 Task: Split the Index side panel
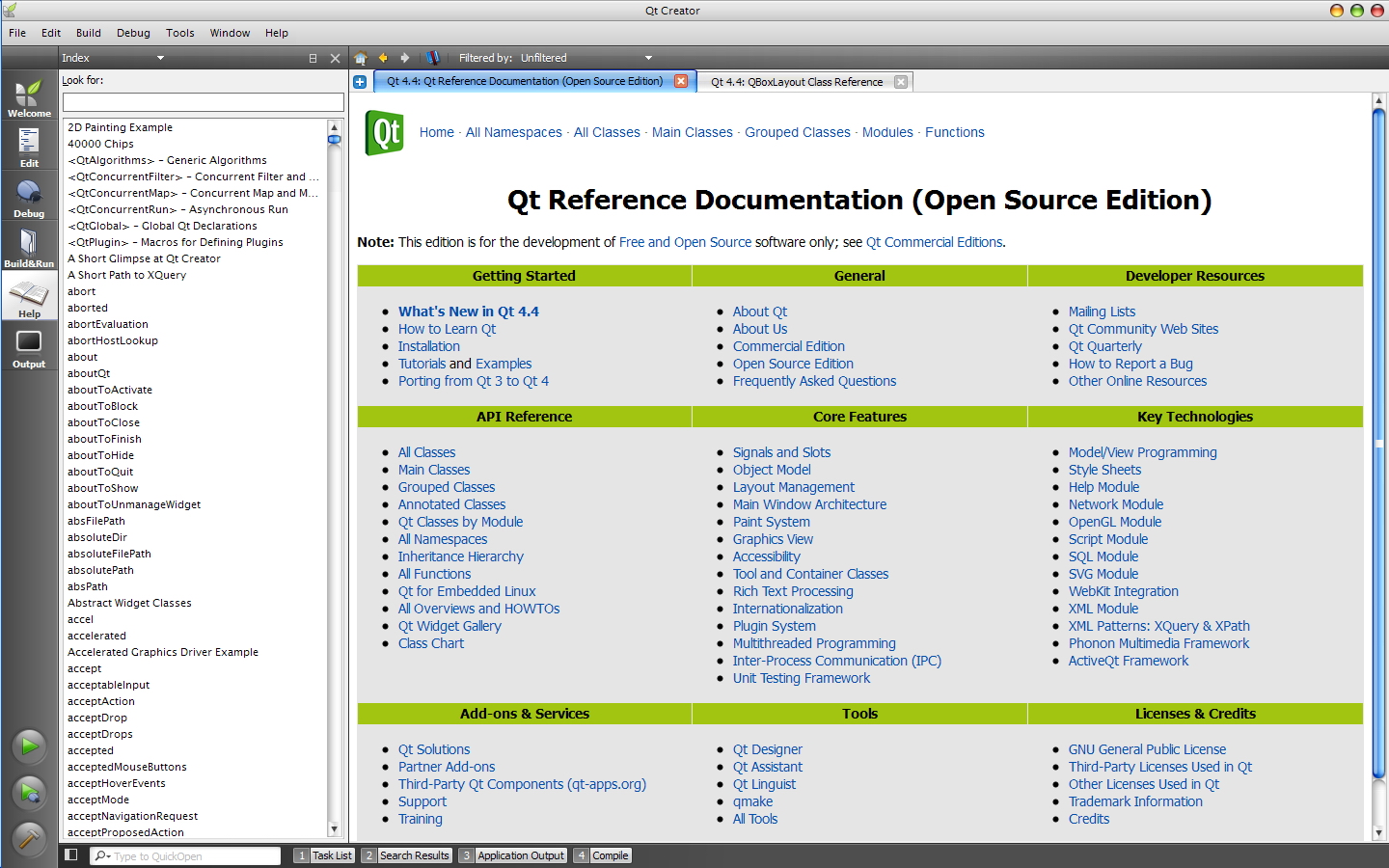313,58
